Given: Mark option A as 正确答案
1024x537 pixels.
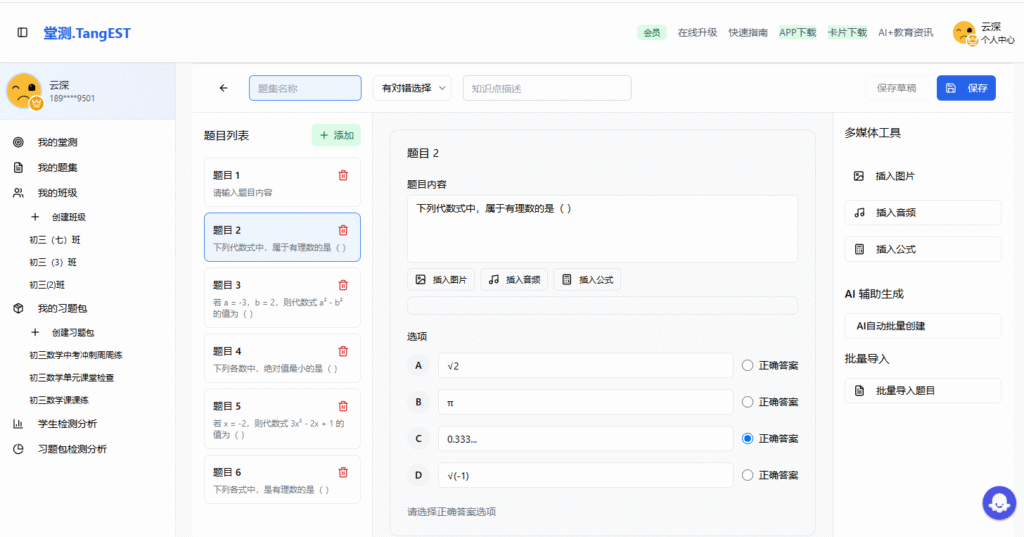Looking at the screenshot, I should 747,366.
